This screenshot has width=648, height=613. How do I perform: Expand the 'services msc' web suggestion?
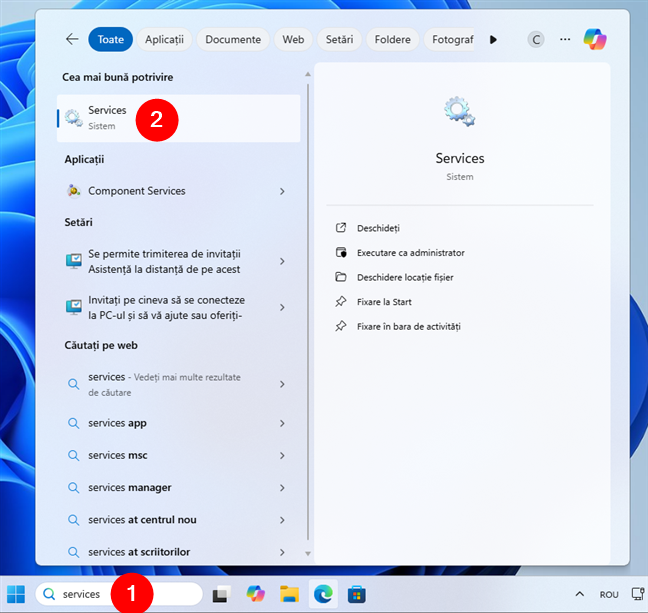pos(282,456)
